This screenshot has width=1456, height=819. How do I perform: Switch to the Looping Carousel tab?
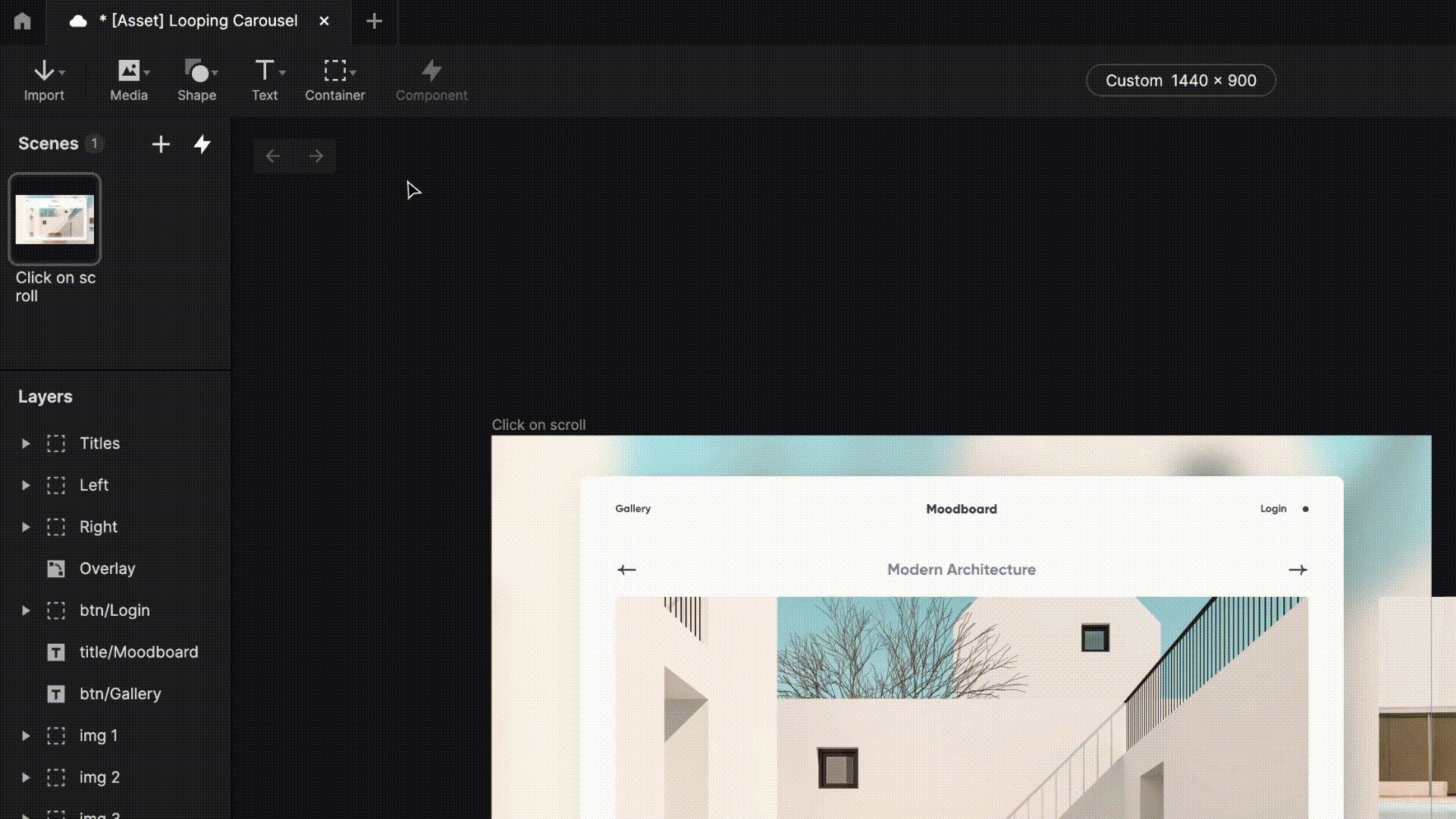(x=199, y=21)
